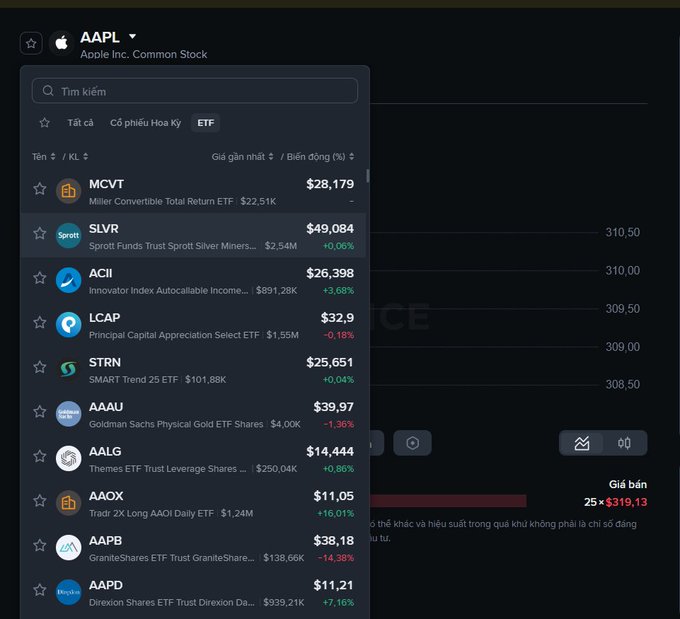Click the hexagon indicator button under chart
The height and width of the screenshot is (619, 680).
pyautogui.click(x=412, y=443)
